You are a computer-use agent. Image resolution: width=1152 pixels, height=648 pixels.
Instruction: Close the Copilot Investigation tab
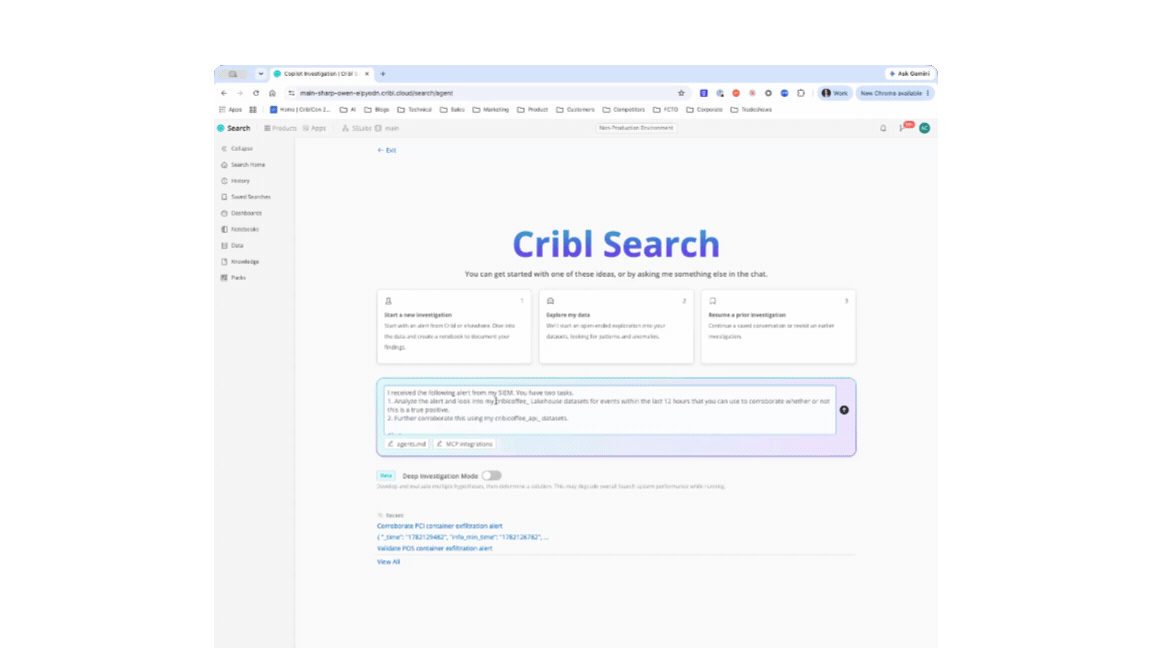[367, 73]
